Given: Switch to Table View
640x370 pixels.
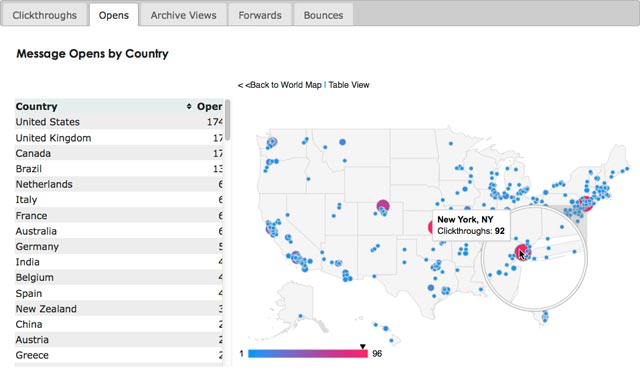Looking at the screenshot, I should pyautogui.click(x=349, y=85).
